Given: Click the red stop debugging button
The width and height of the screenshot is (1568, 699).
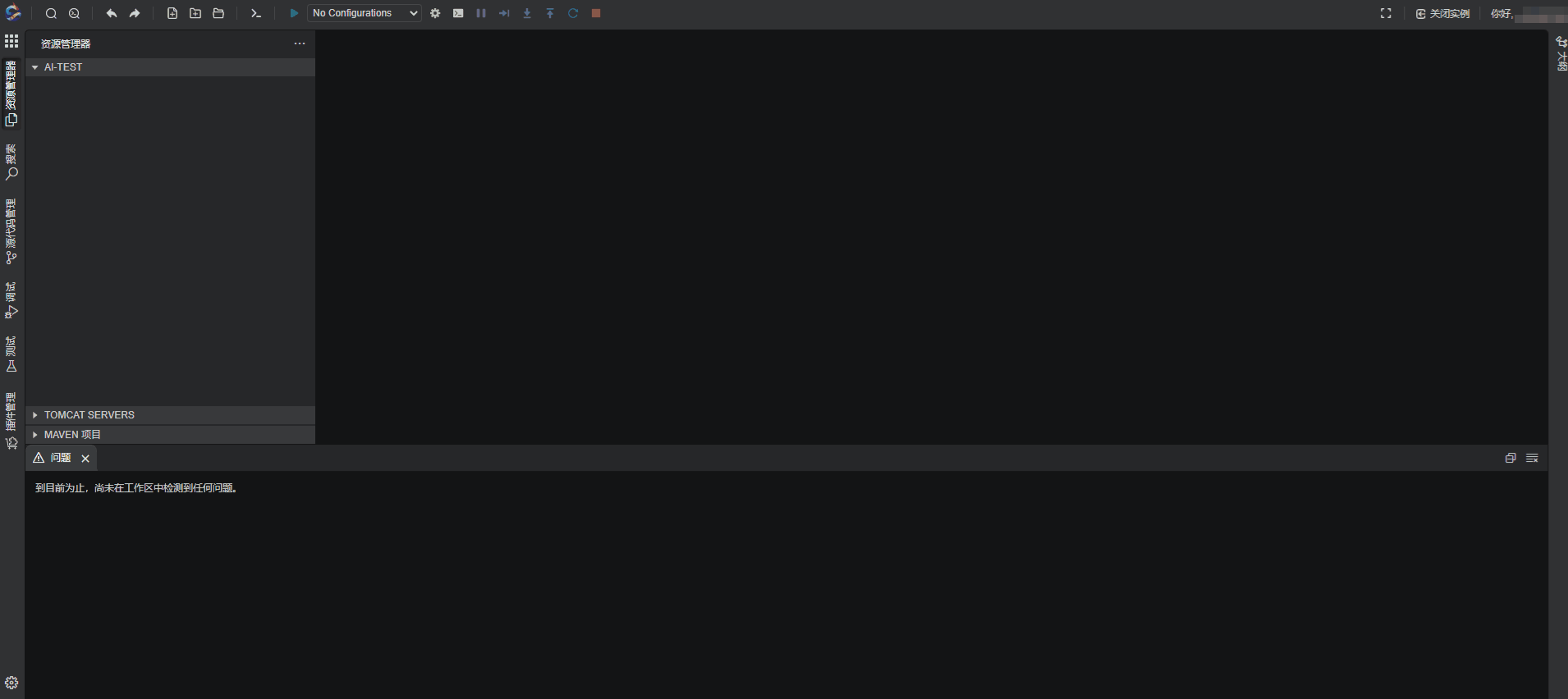Looking at the screenshot, I should pos(596,13).
